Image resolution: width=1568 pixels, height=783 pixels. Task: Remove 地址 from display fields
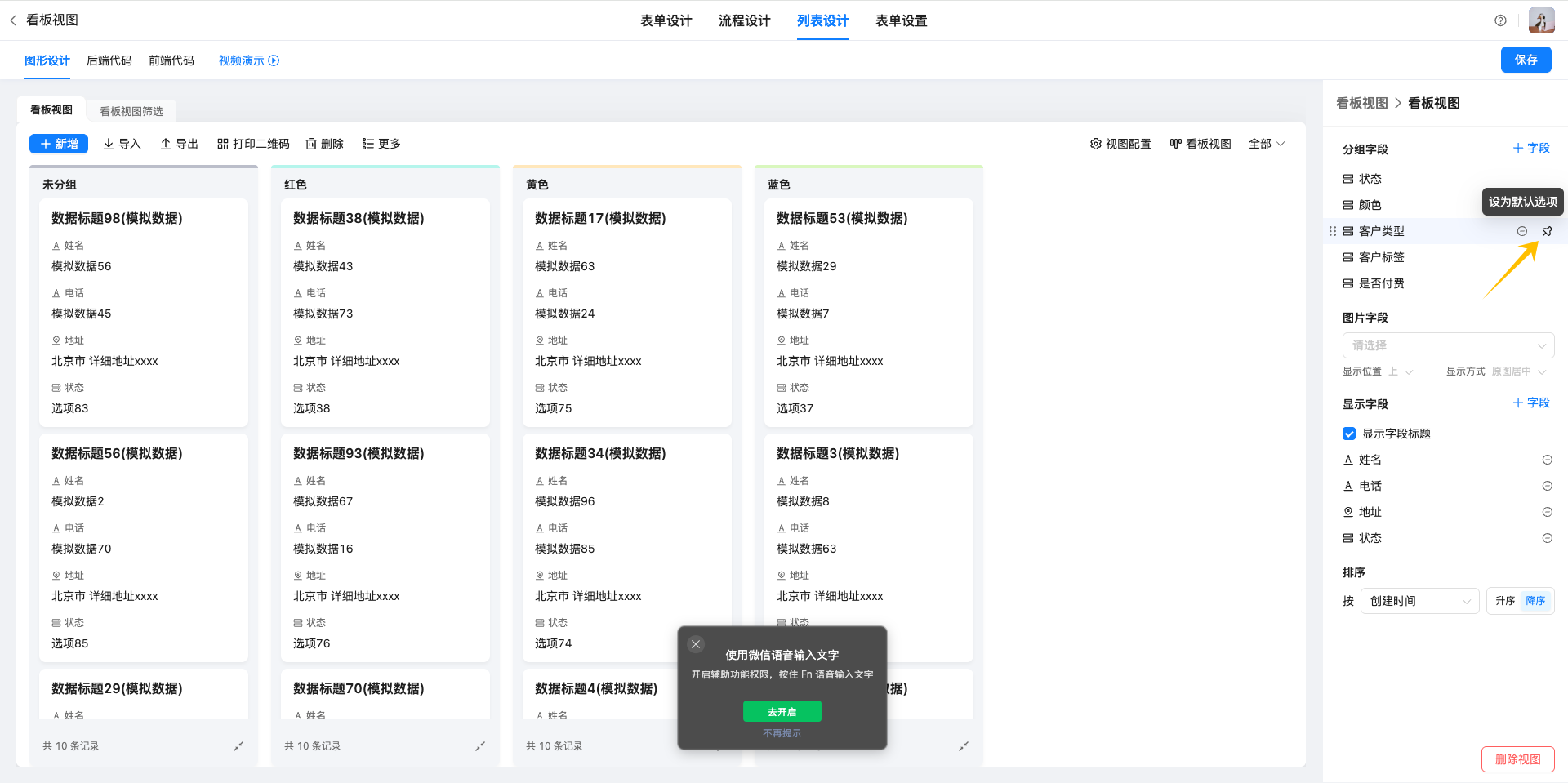pos(1547,512)
